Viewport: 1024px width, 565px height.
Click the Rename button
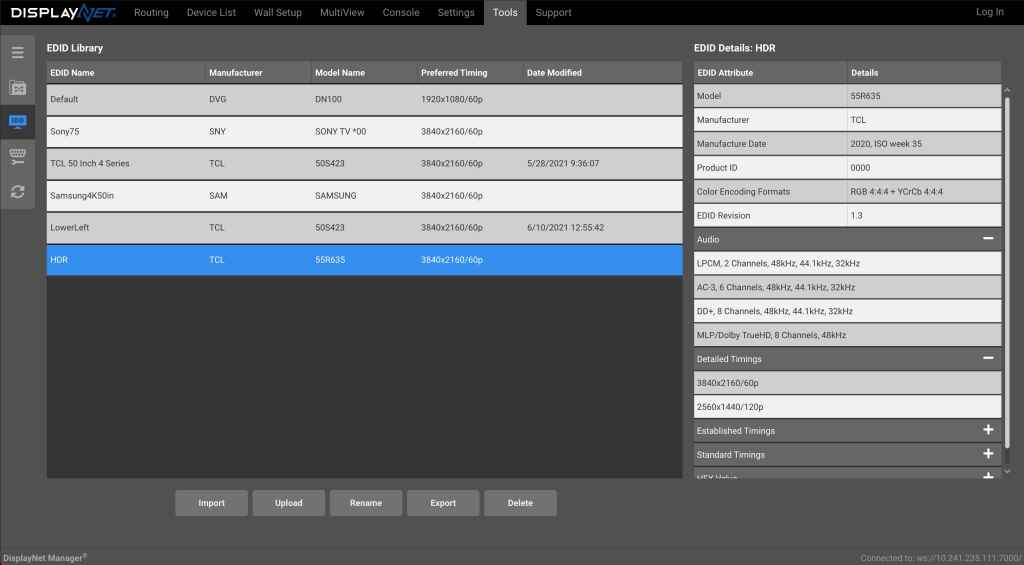coord(366,503)
